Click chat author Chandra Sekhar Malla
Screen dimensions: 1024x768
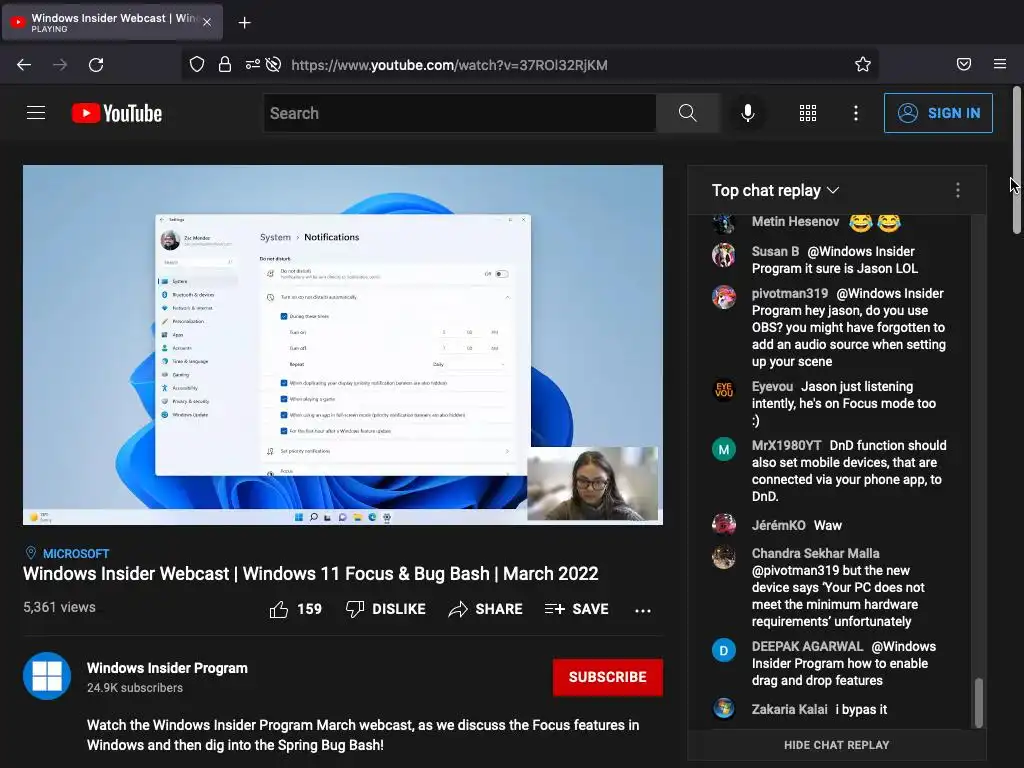(815, 553)
